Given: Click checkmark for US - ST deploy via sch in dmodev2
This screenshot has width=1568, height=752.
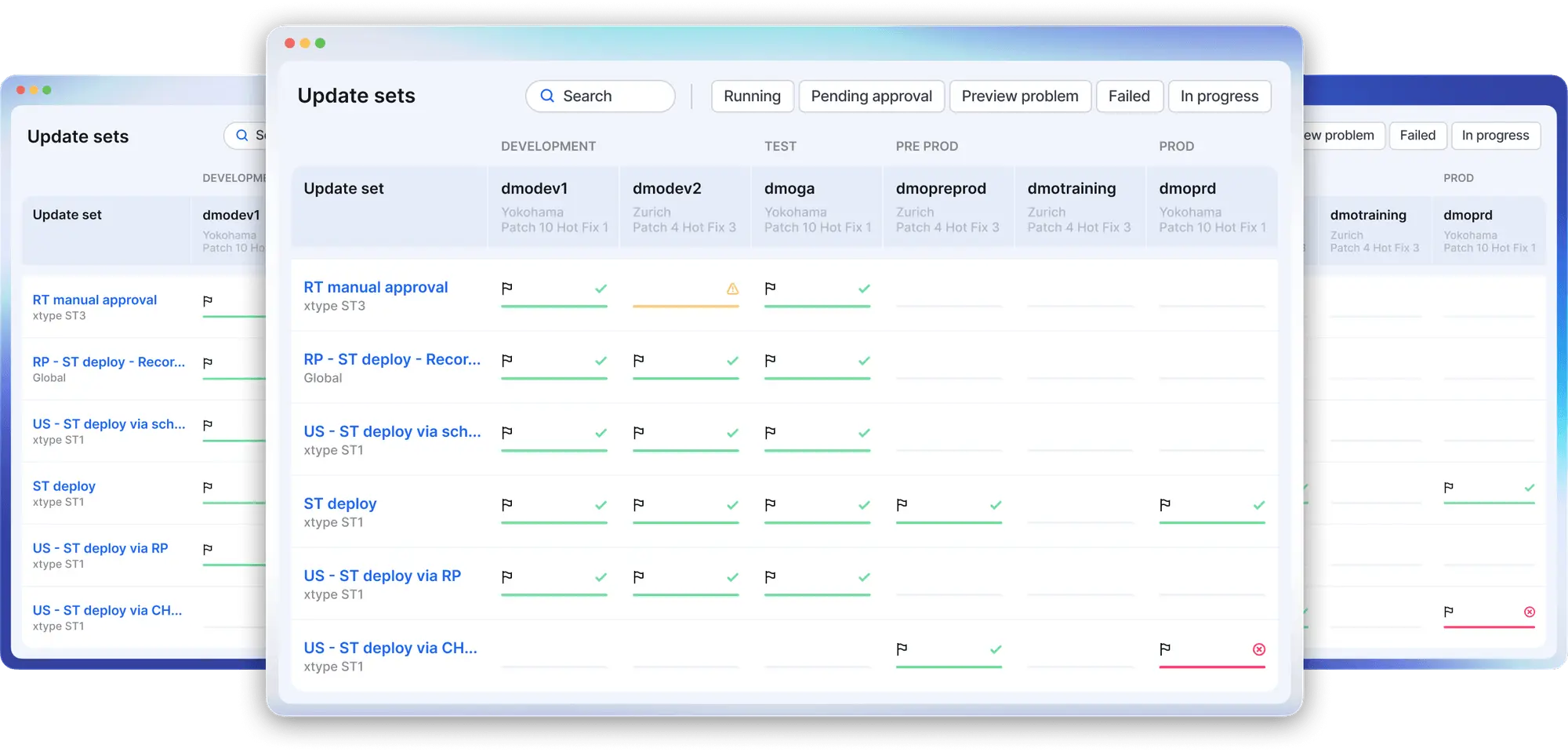Looking at the screenshot, I should pyautogui.click(x=732, y=433).
